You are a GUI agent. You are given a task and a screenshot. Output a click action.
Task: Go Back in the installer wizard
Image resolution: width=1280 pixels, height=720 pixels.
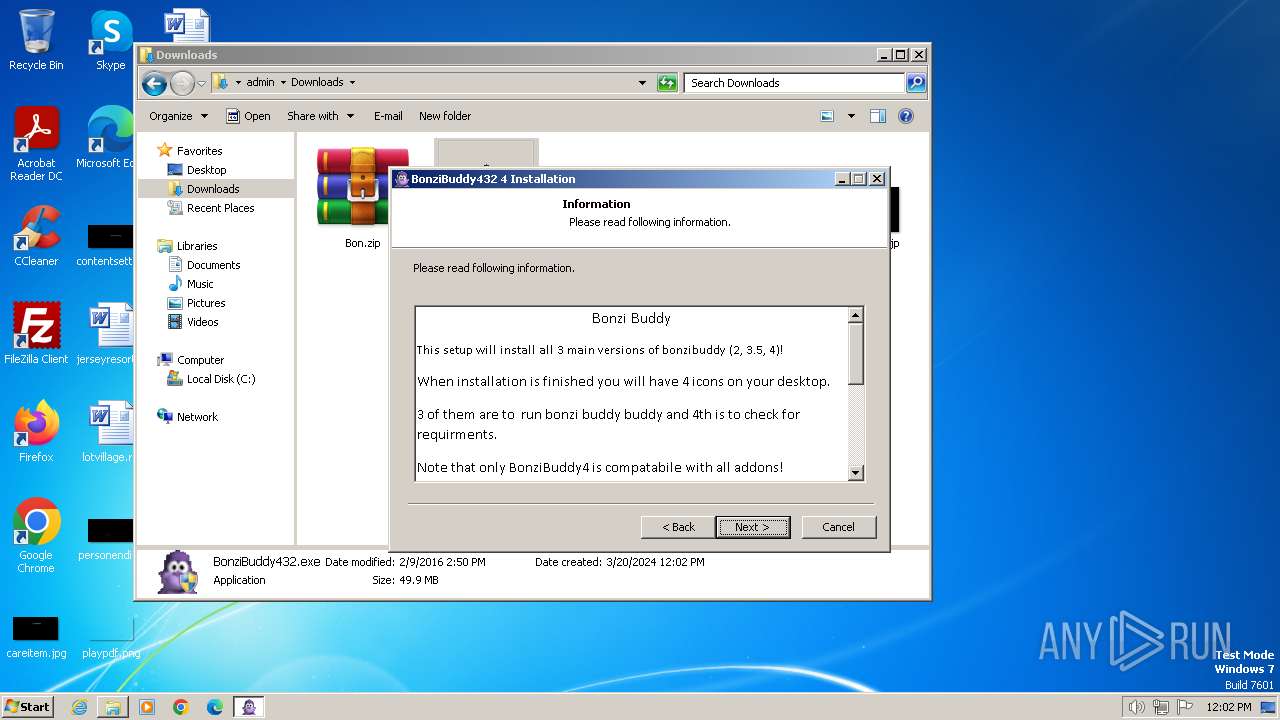[678, 527]
